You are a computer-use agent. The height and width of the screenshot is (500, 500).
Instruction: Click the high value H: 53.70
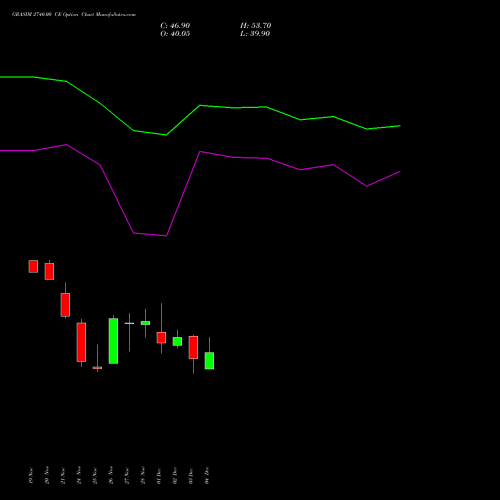255,26
